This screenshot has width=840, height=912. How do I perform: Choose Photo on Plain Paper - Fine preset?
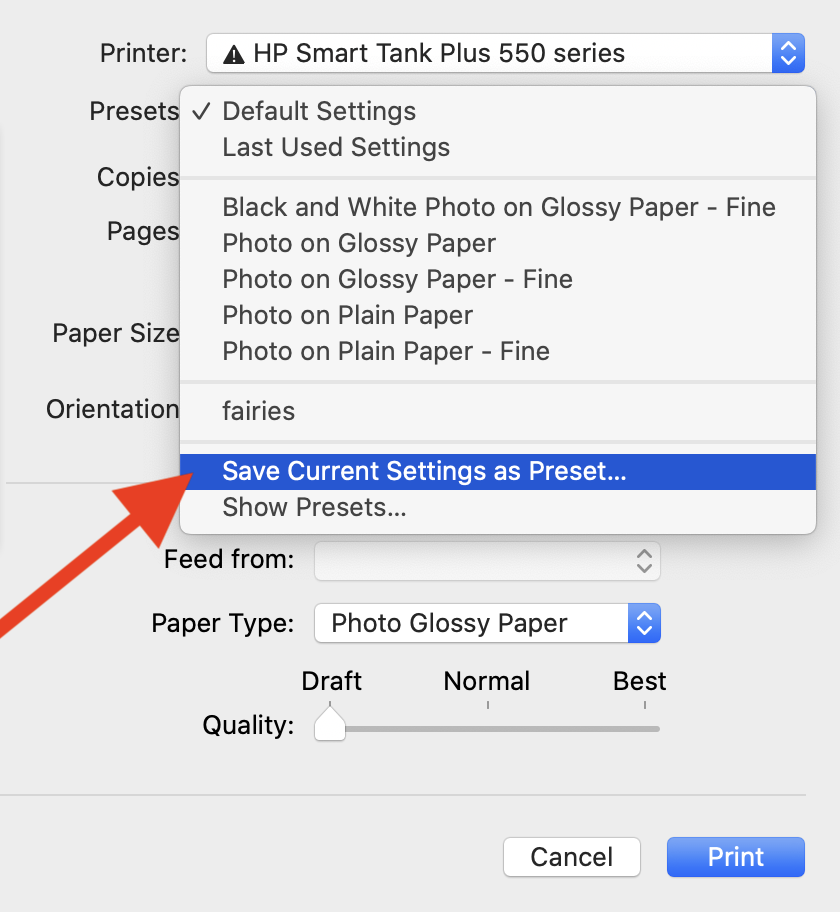pos(385,351)
